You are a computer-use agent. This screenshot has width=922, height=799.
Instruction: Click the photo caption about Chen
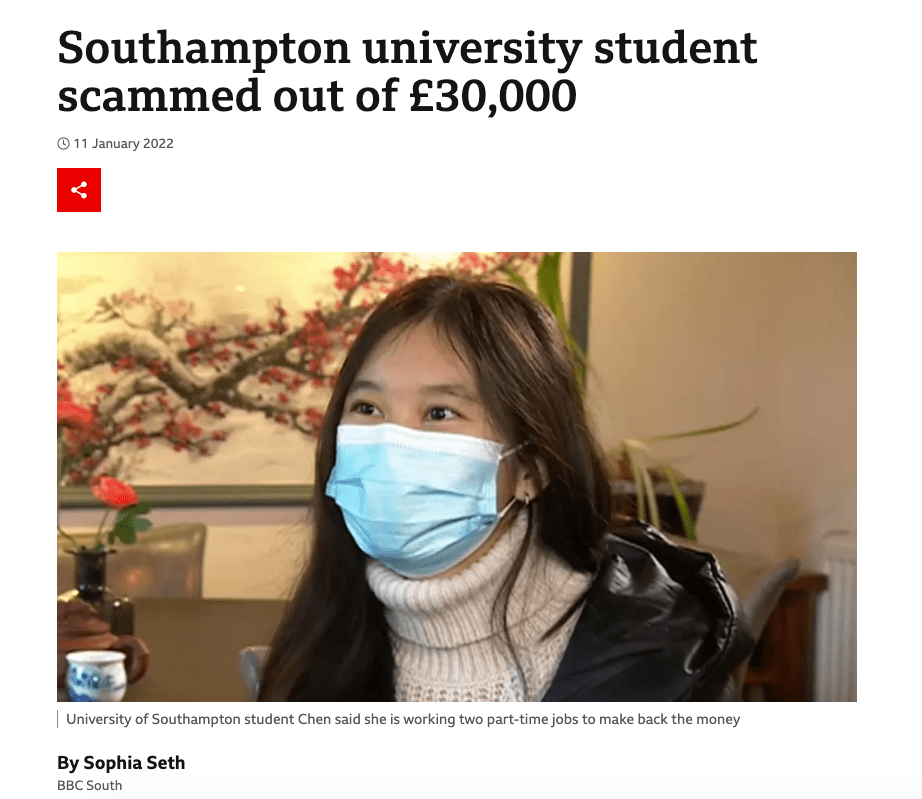click(x=403, y=719)
